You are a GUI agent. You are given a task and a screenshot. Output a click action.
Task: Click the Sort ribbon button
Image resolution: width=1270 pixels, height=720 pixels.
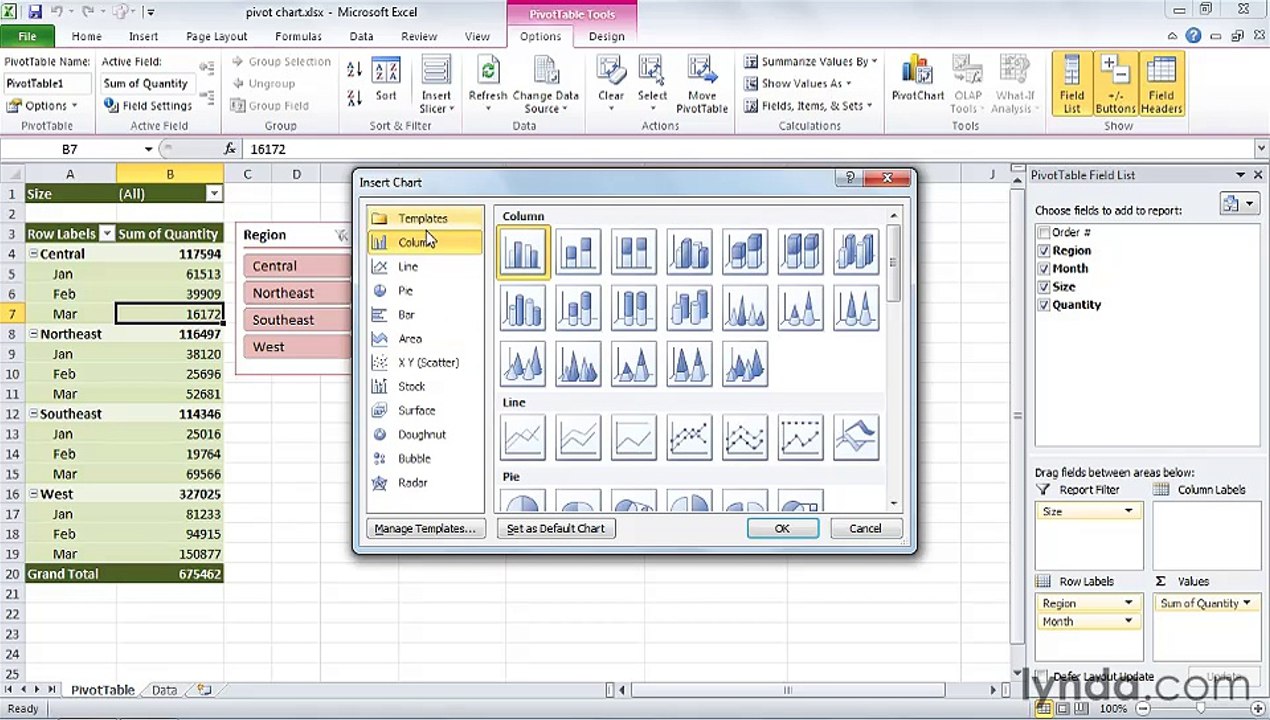point(386,80)
